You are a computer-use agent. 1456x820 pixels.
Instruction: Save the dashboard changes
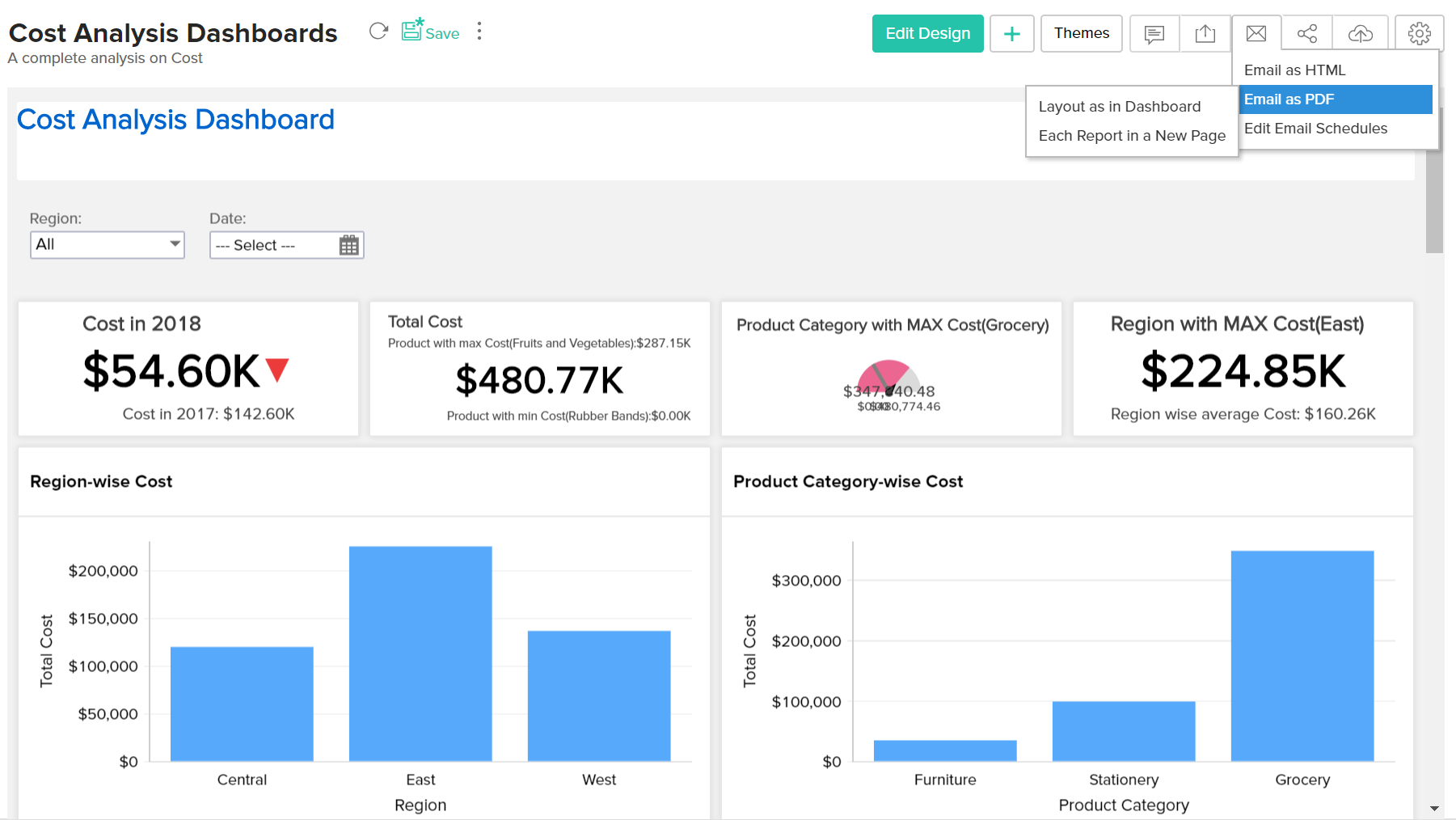(x=430, y=32)
